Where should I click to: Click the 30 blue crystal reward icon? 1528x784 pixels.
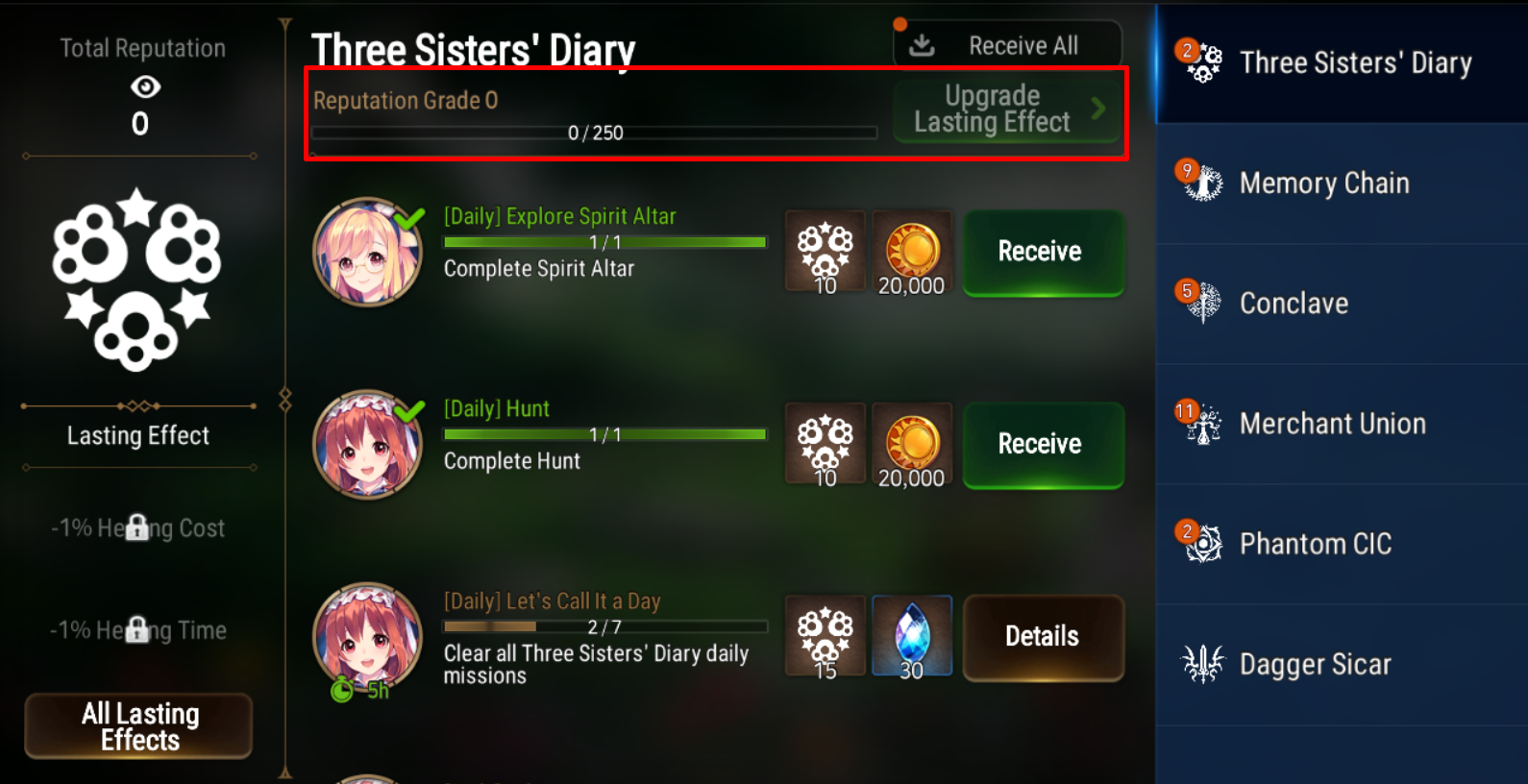[x=911, y=637]
